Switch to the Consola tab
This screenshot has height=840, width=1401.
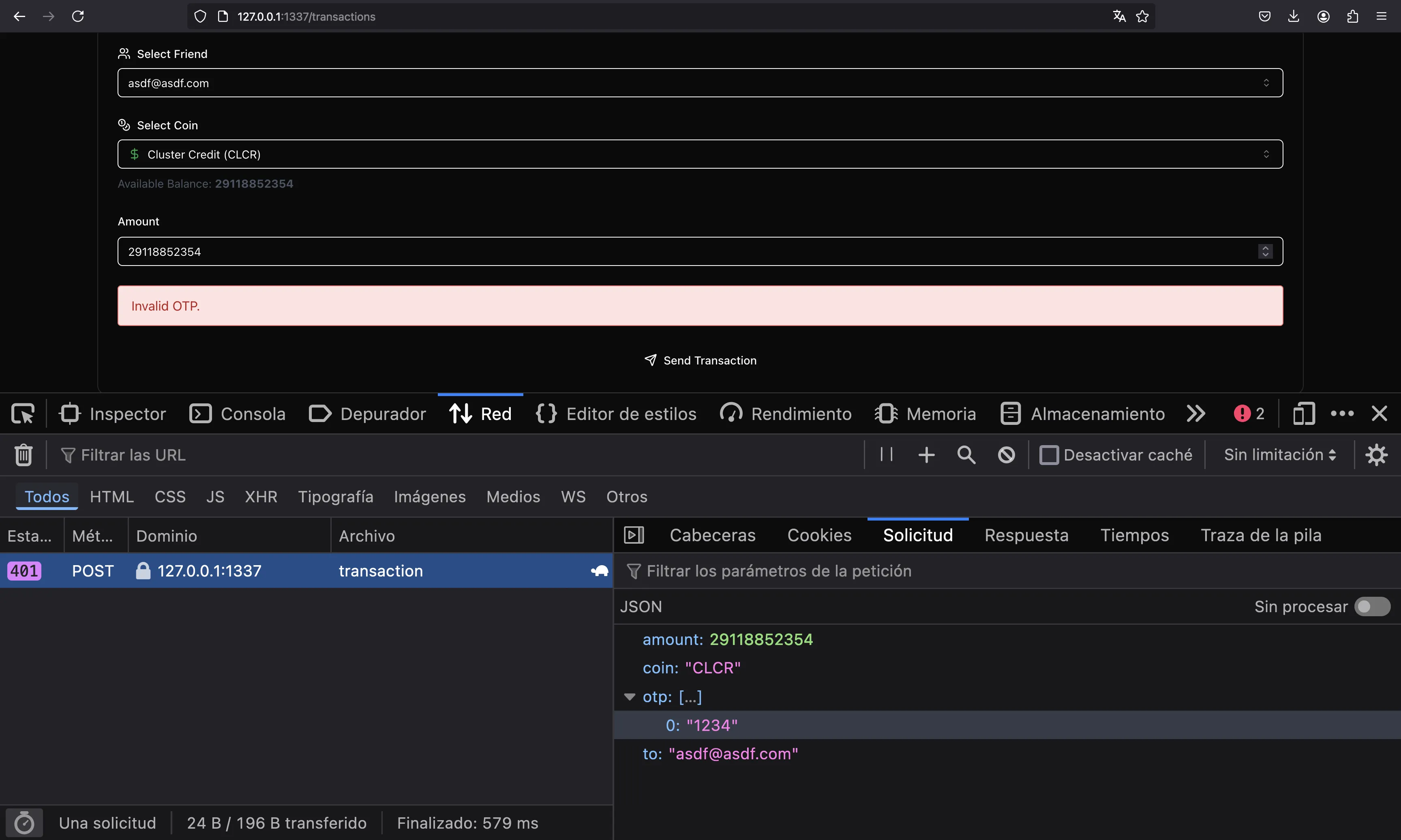(x=237, y=414)
